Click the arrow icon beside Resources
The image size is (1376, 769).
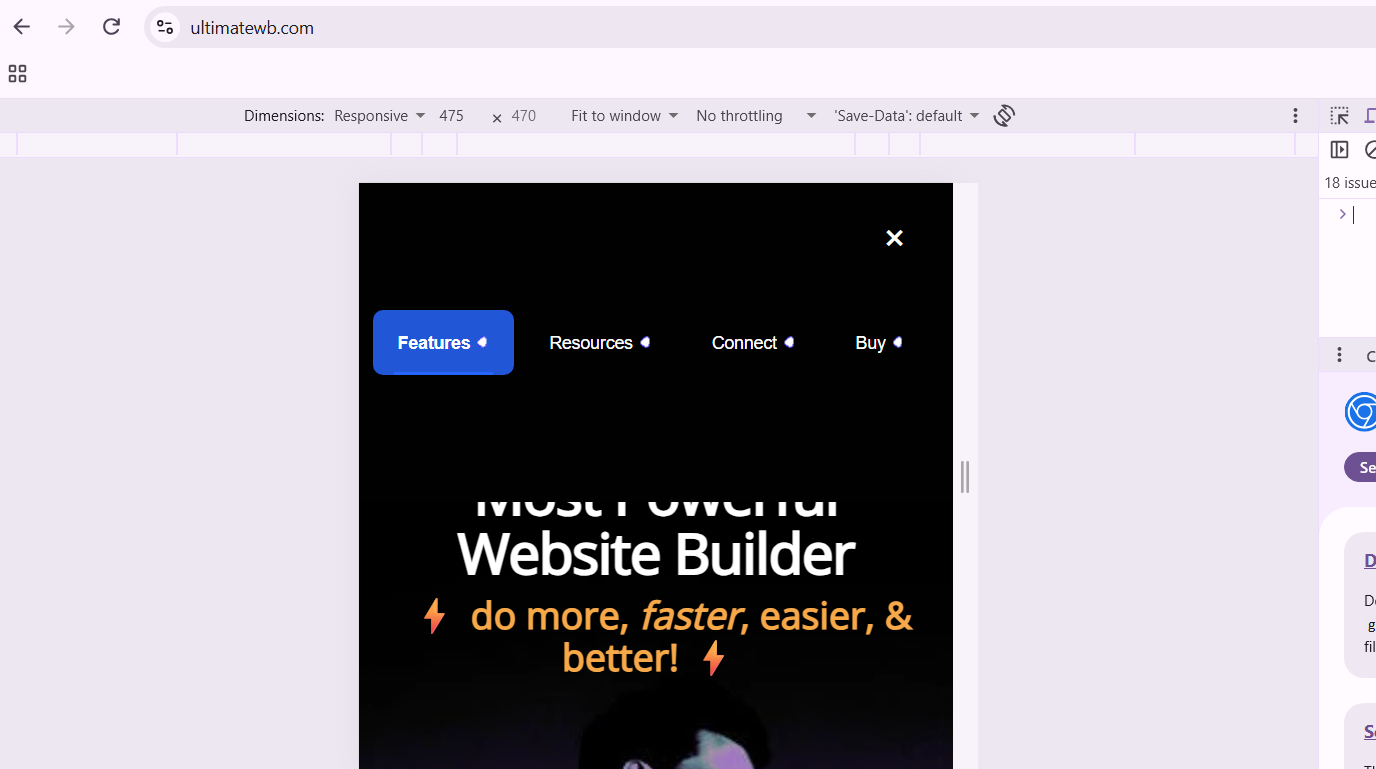(x=645, y=342)
